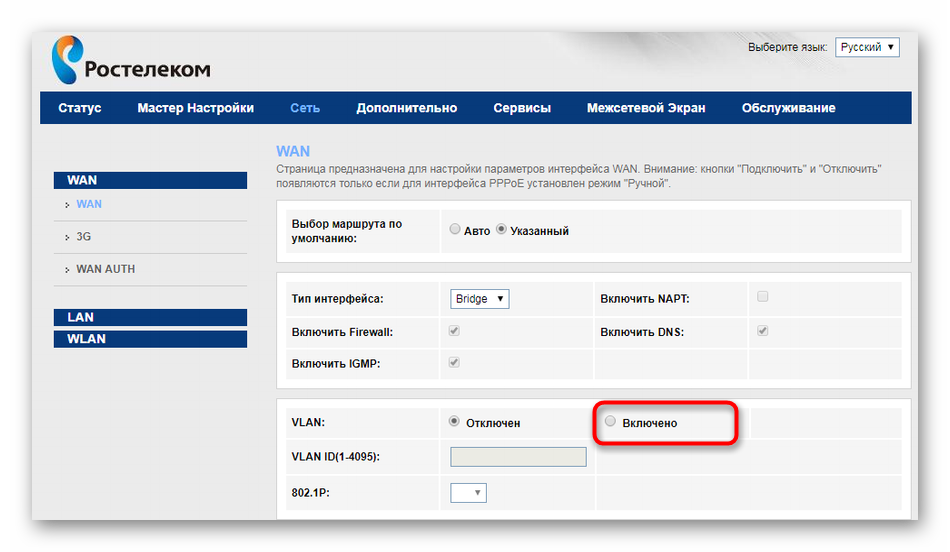Open Межсетевой Экран tab
Screen dimensions: 950x552
click(645, 108)
